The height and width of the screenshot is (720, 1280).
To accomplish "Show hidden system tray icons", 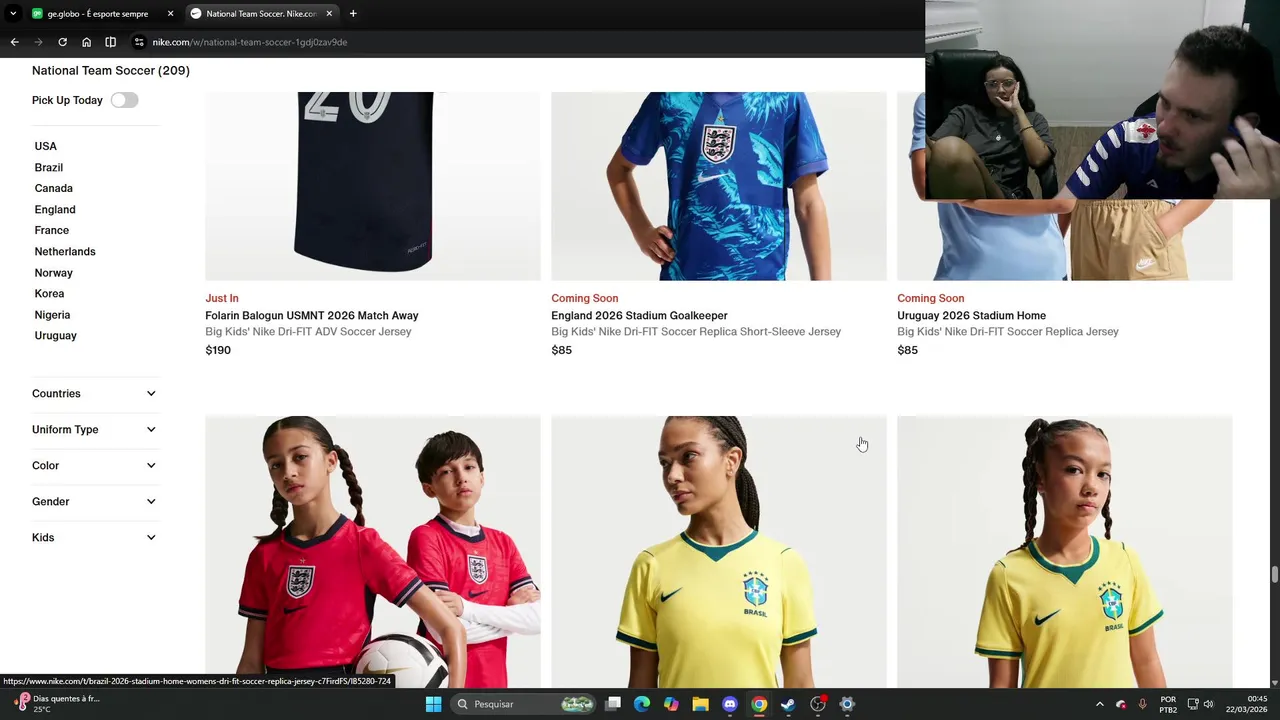I will (x=1100, y=704).
